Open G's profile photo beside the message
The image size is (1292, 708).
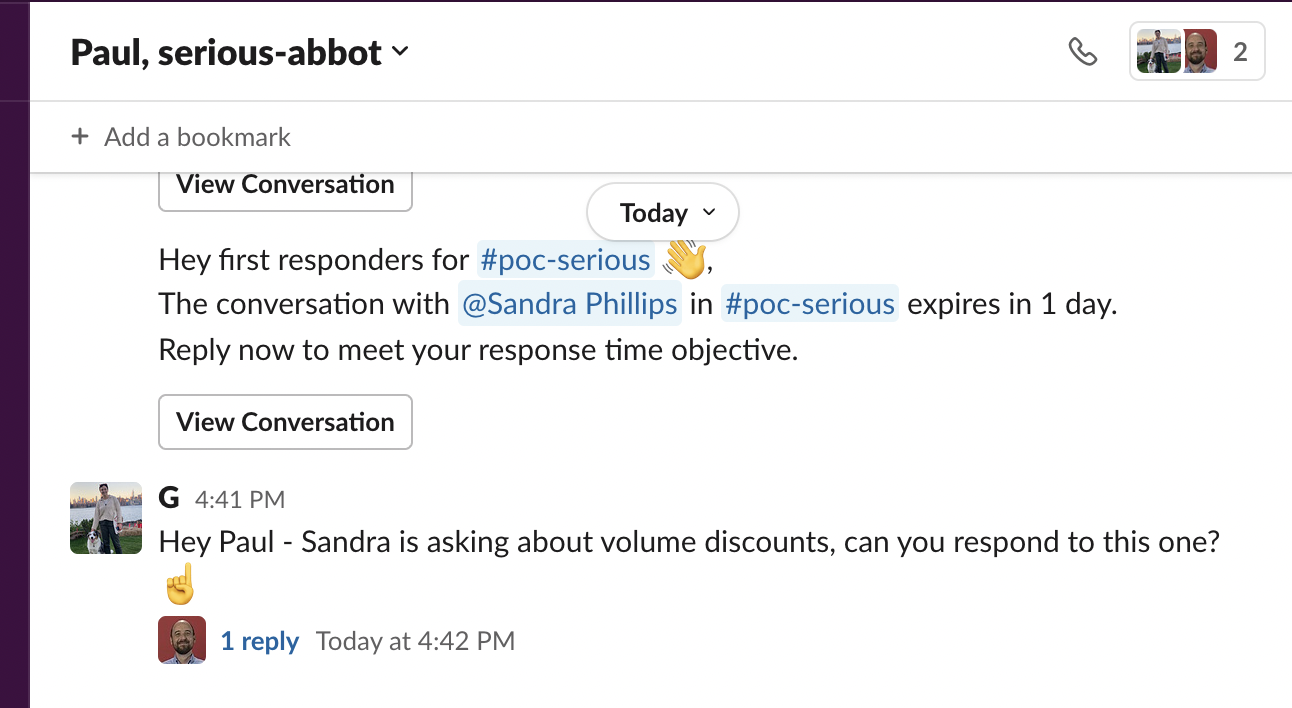click(106, 518)
